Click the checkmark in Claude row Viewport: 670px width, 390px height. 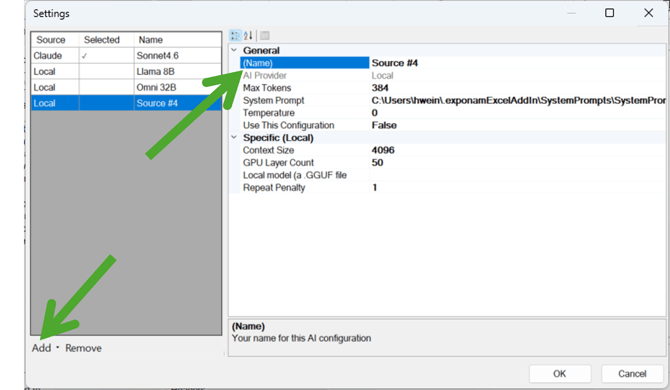(84, 56)
